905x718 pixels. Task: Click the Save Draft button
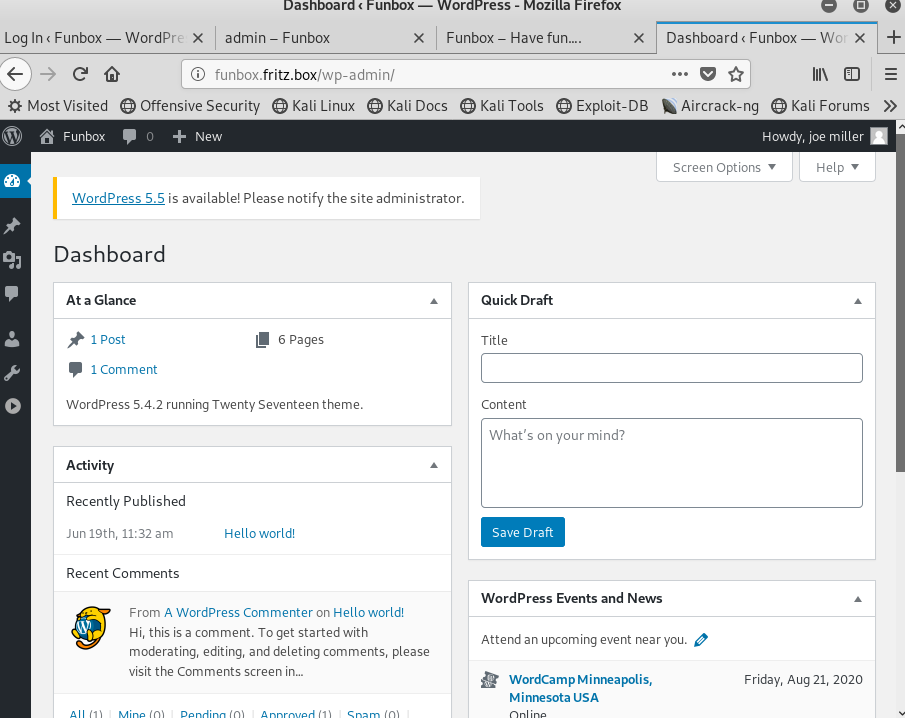pos(523,532)
